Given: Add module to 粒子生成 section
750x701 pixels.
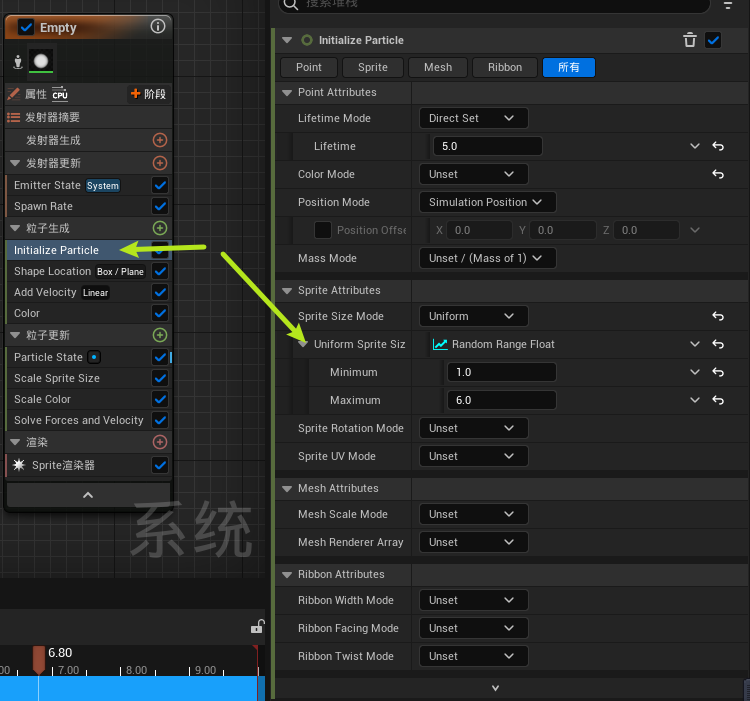Looking at the screenshot, I should point(160,228).
